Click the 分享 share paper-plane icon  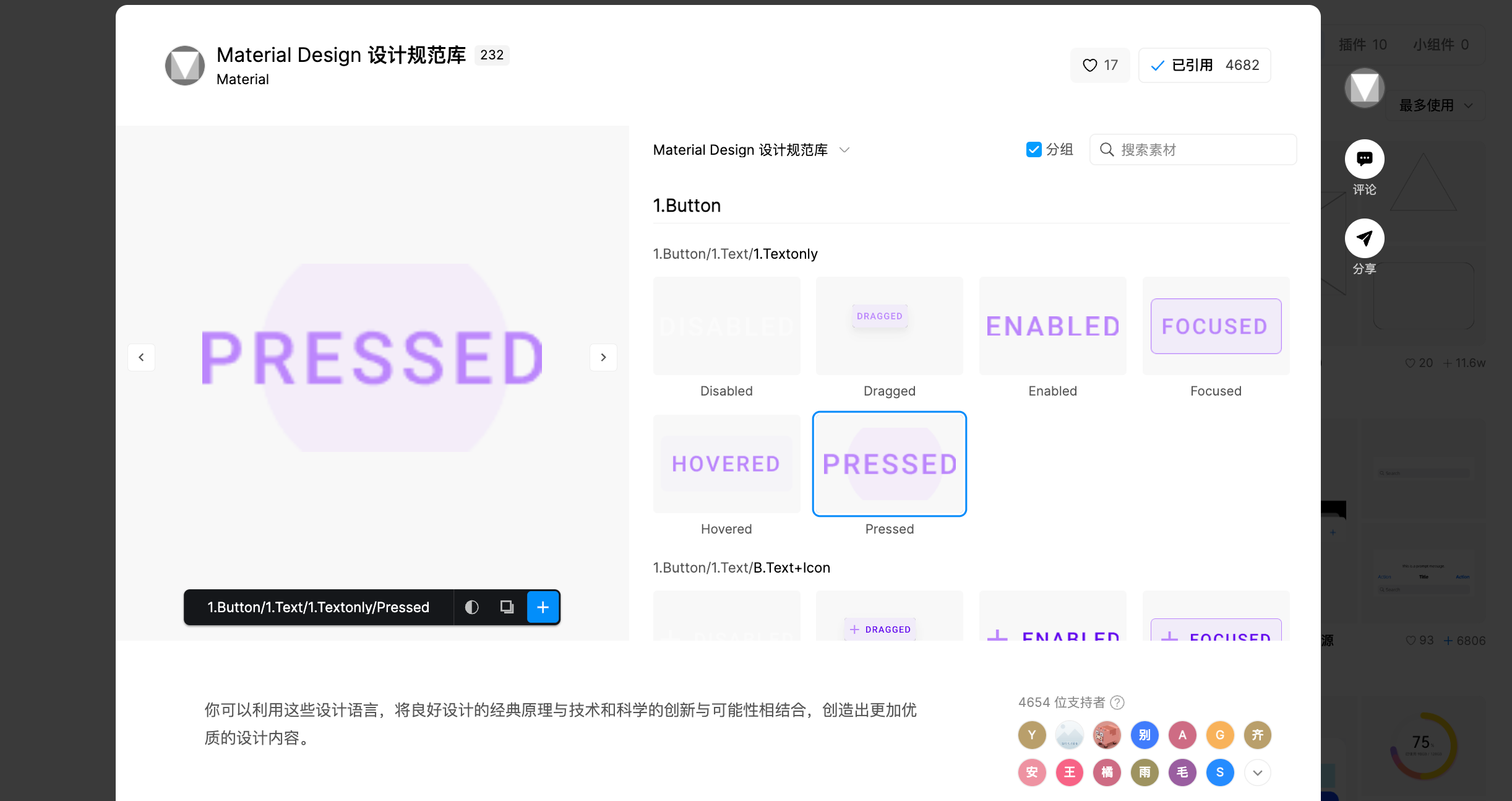[x=1364, y=238]
